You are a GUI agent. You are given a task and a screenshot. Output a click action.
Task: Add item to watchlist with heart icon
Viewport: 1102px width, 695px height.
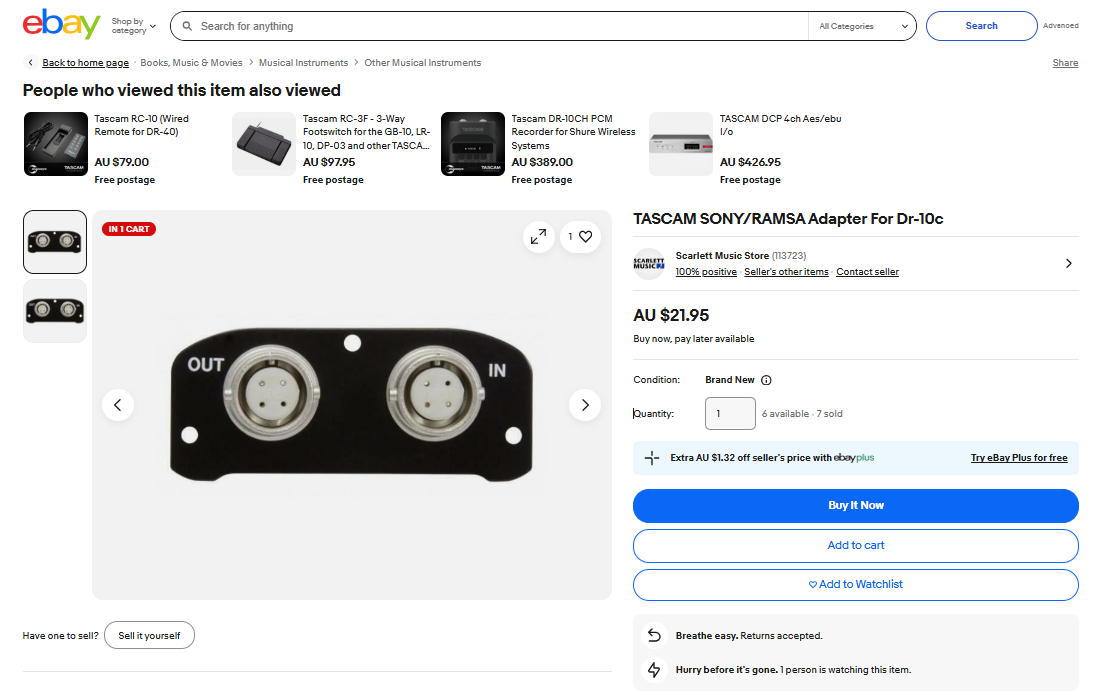coord(580,237)
